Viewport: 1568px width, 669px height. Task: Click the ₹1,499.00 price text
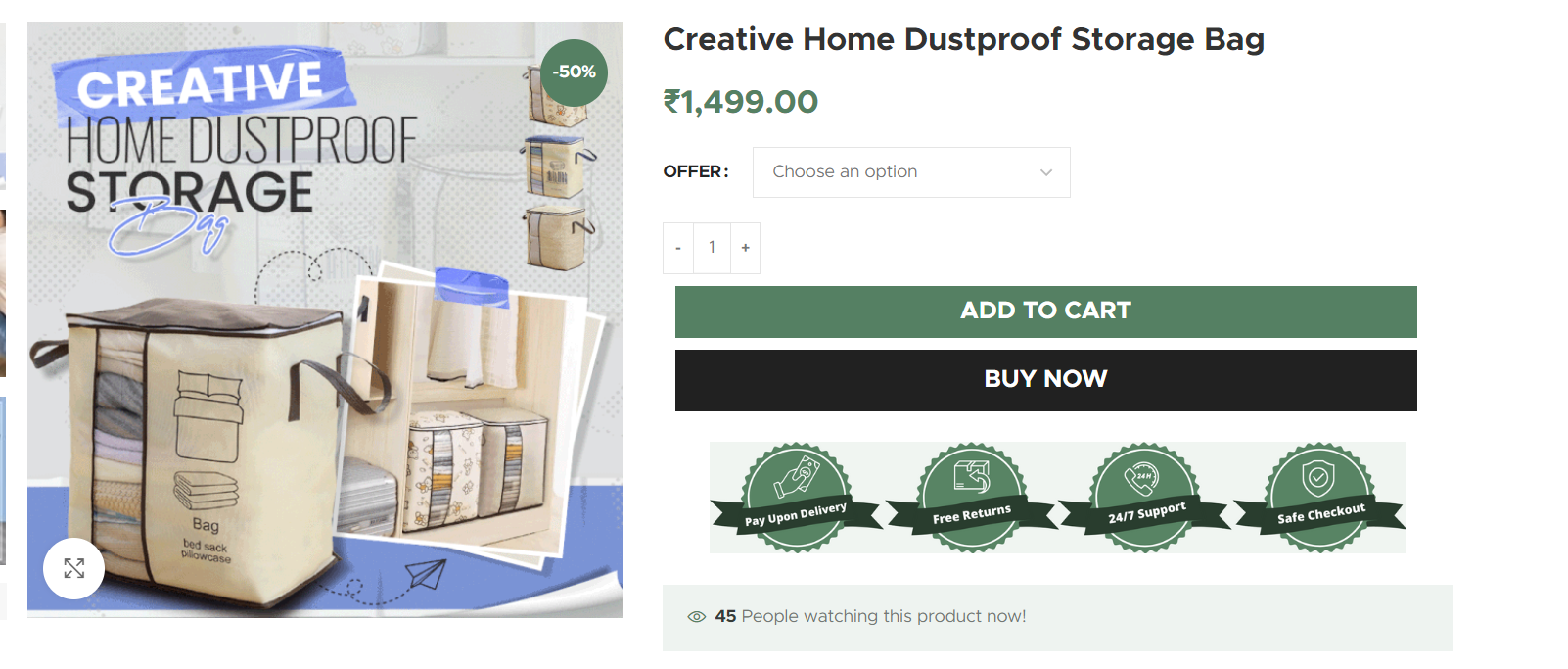pos(741,102)
